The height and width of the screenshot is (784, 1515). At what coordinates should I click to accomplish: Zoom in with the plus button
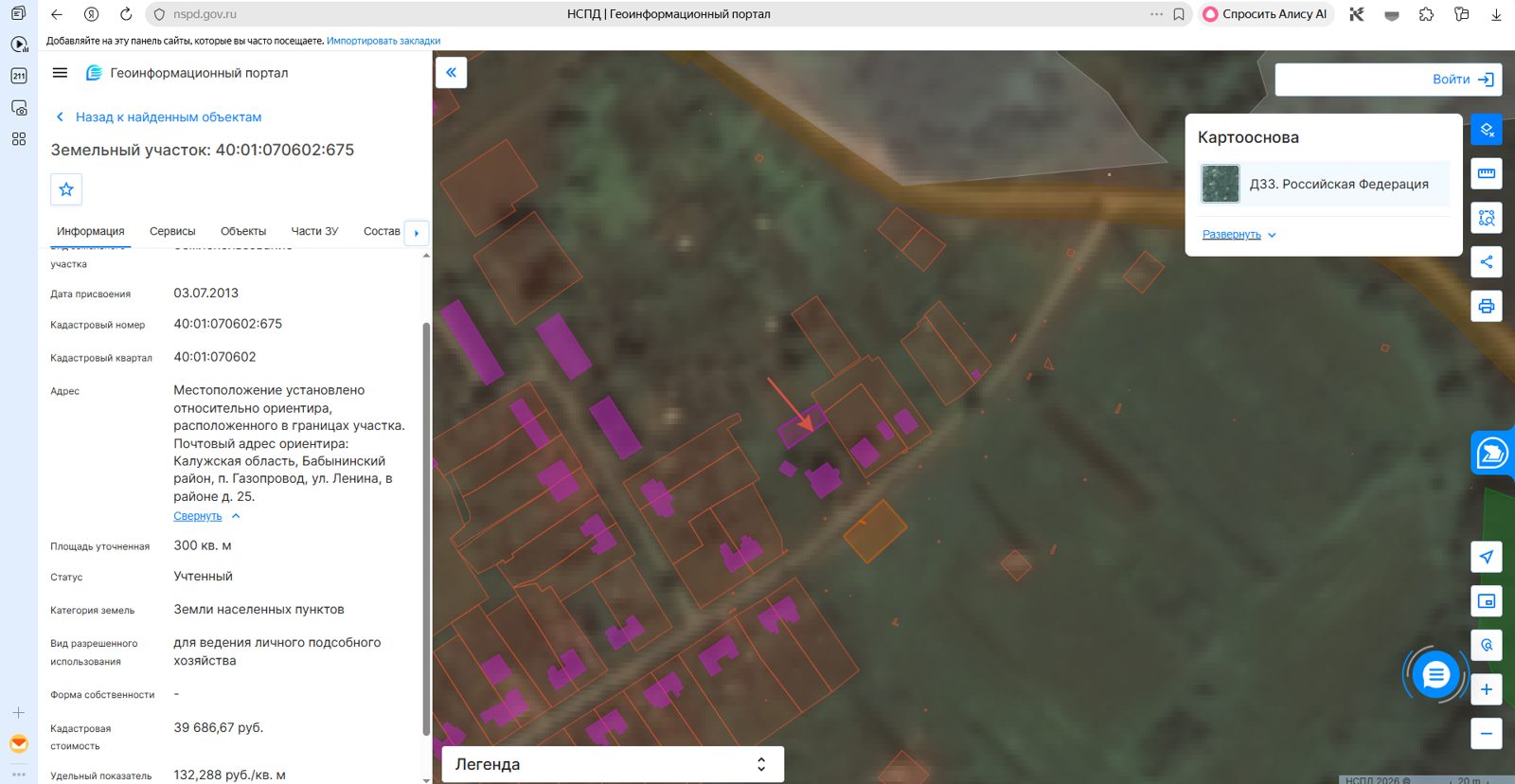coord(1487,689)
